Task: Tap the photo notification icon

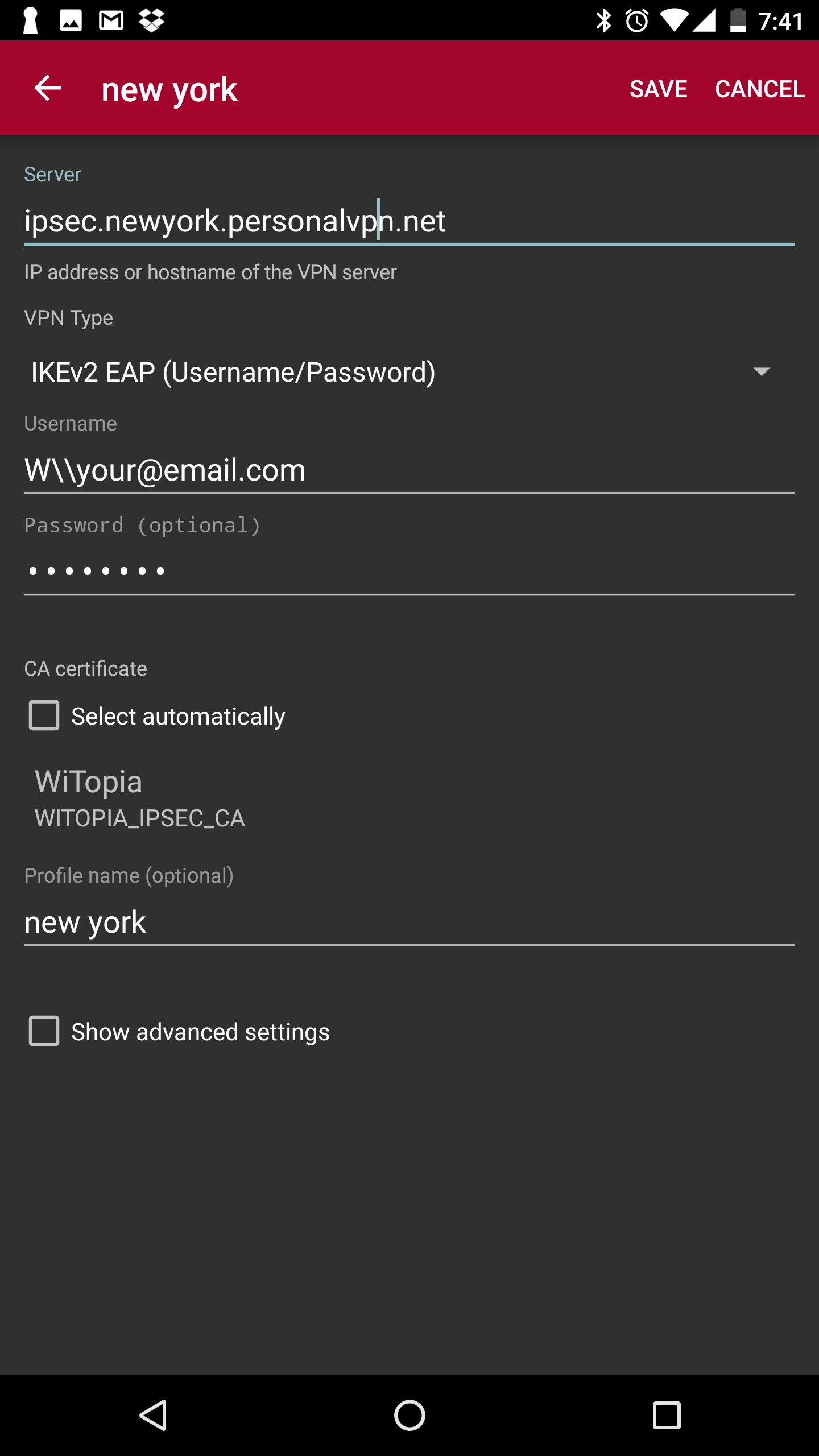Action: 71,21
